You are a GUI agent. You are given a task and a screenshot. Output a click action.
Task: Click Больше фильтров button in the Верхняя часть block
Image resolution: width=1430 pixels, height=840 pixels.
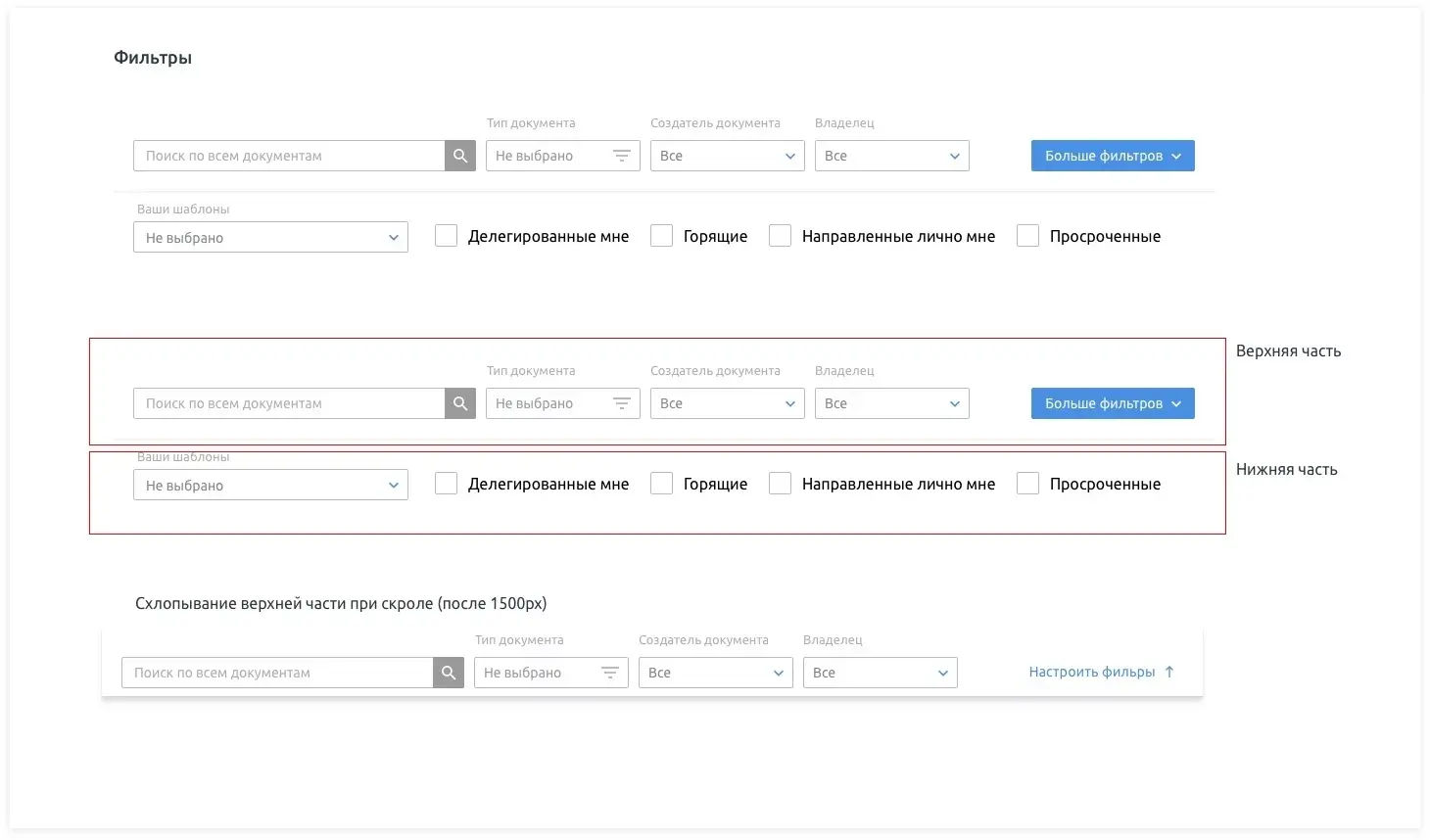coord(1113,403)
